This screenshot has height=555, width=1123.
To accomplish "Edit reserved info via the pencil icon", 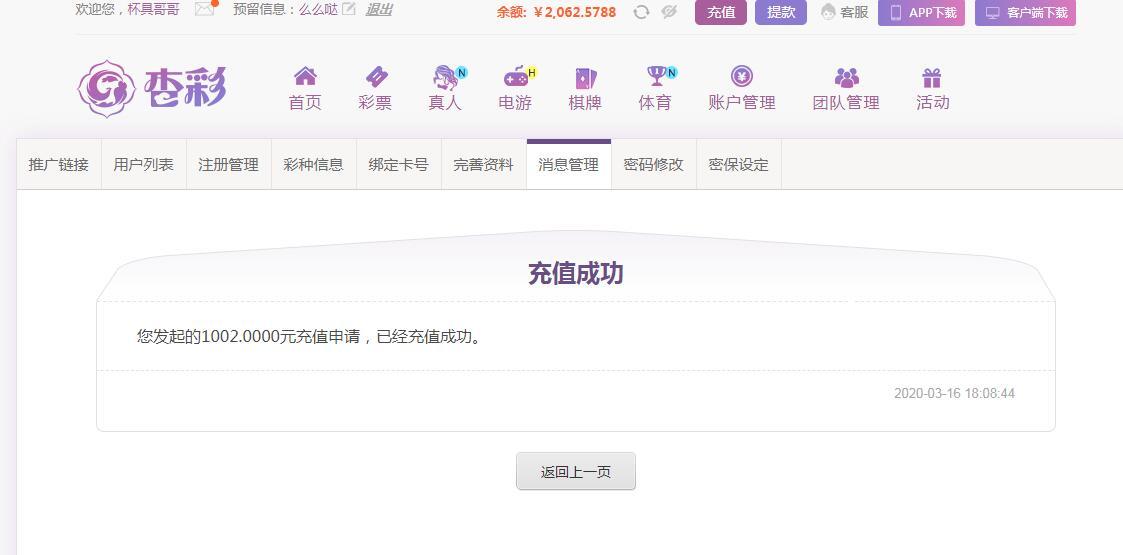I will click(349, 9).
